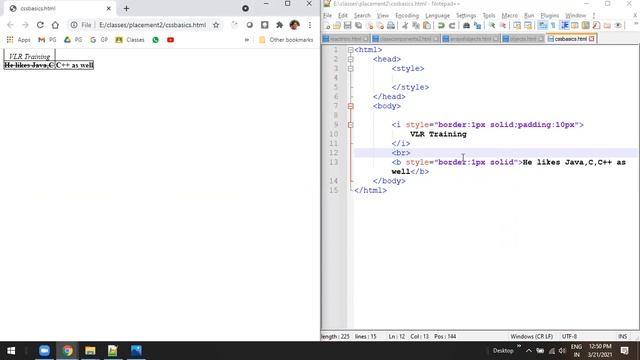Undo using the green arrow icon
This screenshot has width=640, height=360.
tap(441, 26)
